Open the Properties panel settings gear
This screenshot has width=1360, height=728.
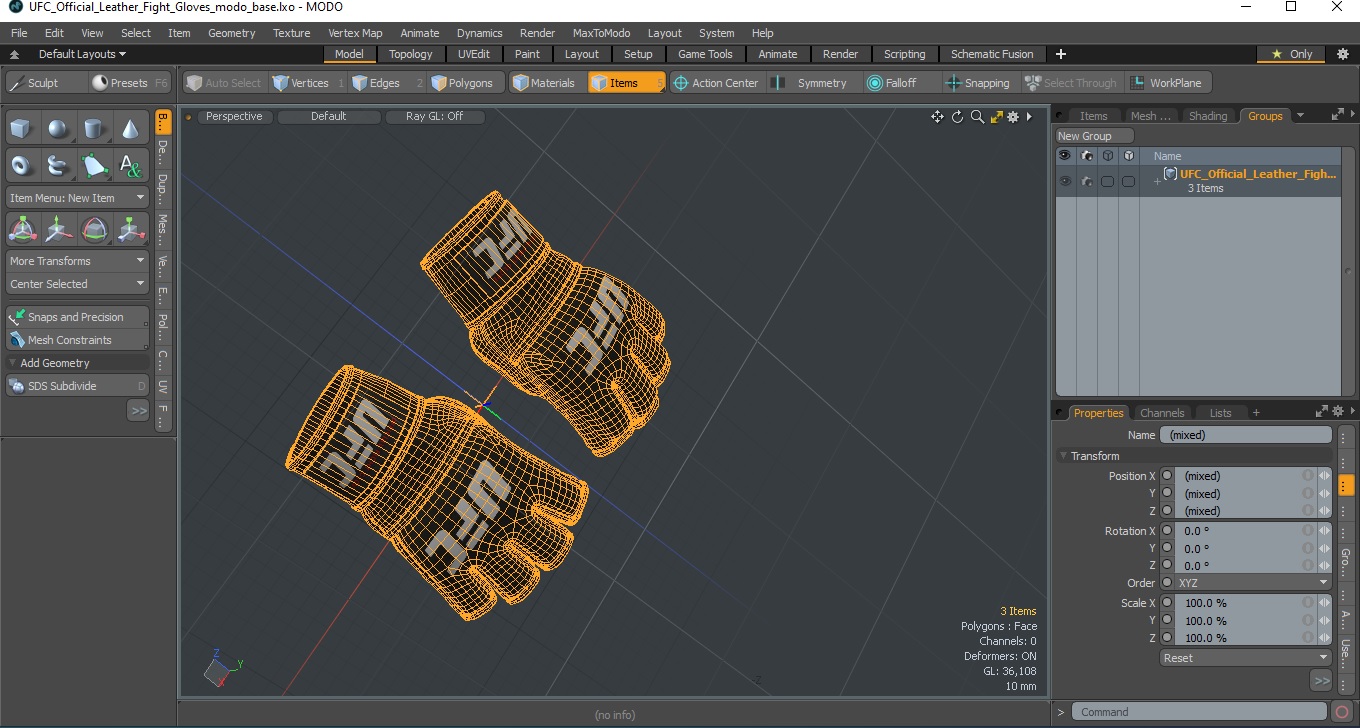coord(1337,412)
